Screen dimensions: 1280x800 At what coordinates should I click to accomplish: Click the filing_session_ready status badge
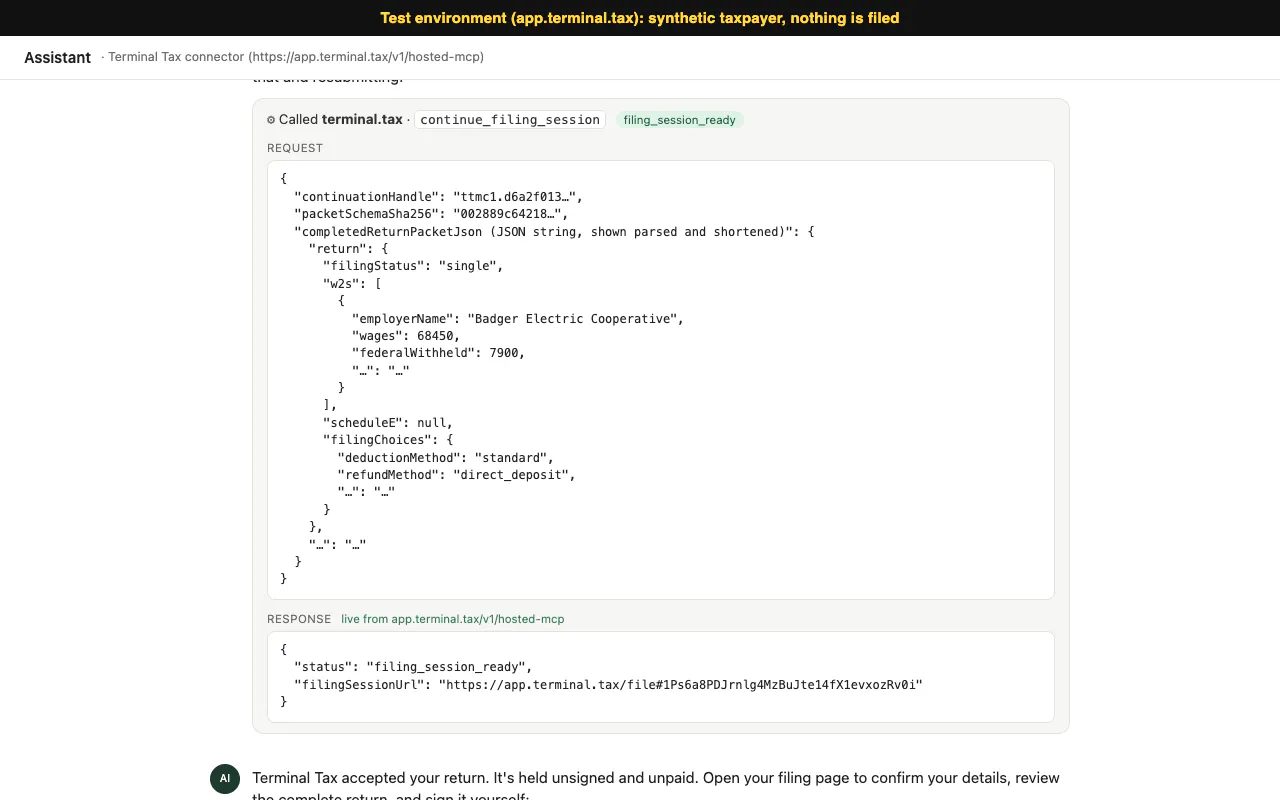680,120
